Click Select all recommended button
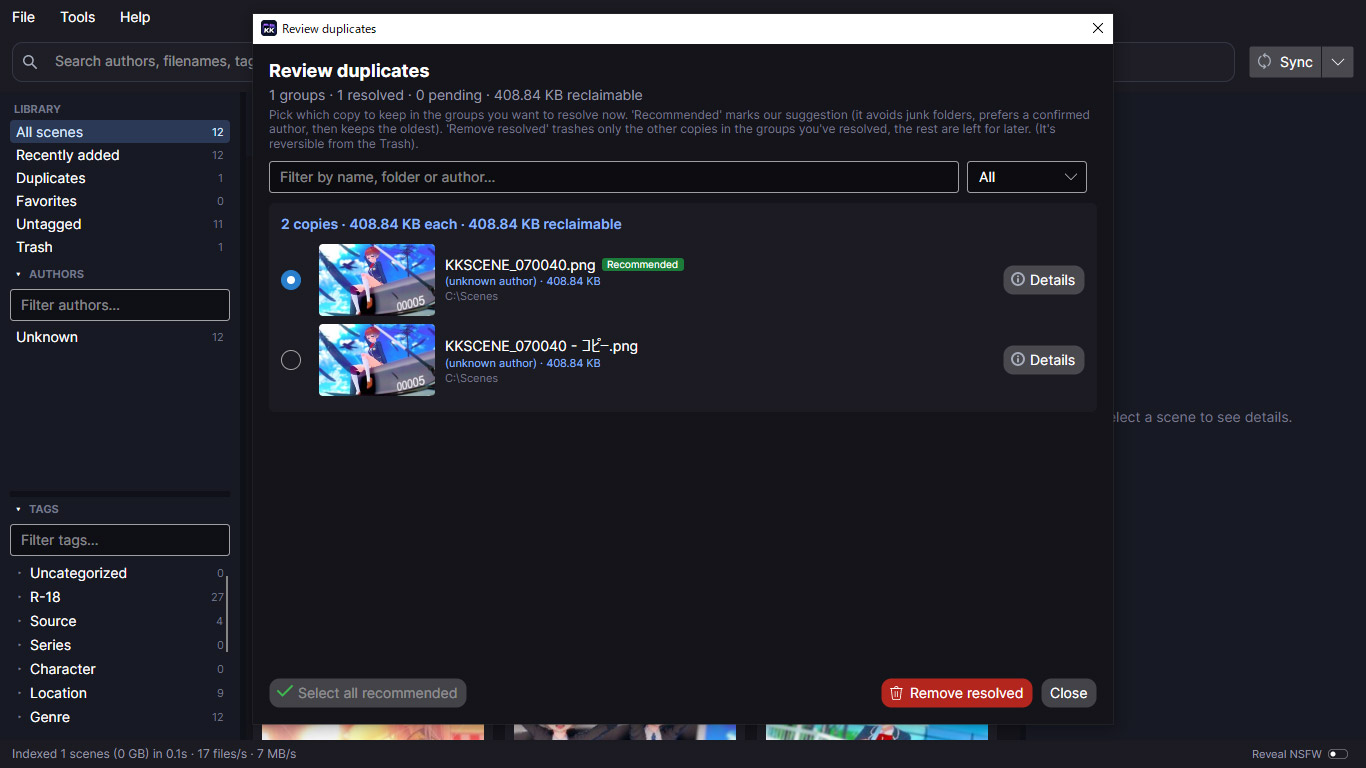Image resolution: width=1366 pixels, height=768 pixels. 367,693
